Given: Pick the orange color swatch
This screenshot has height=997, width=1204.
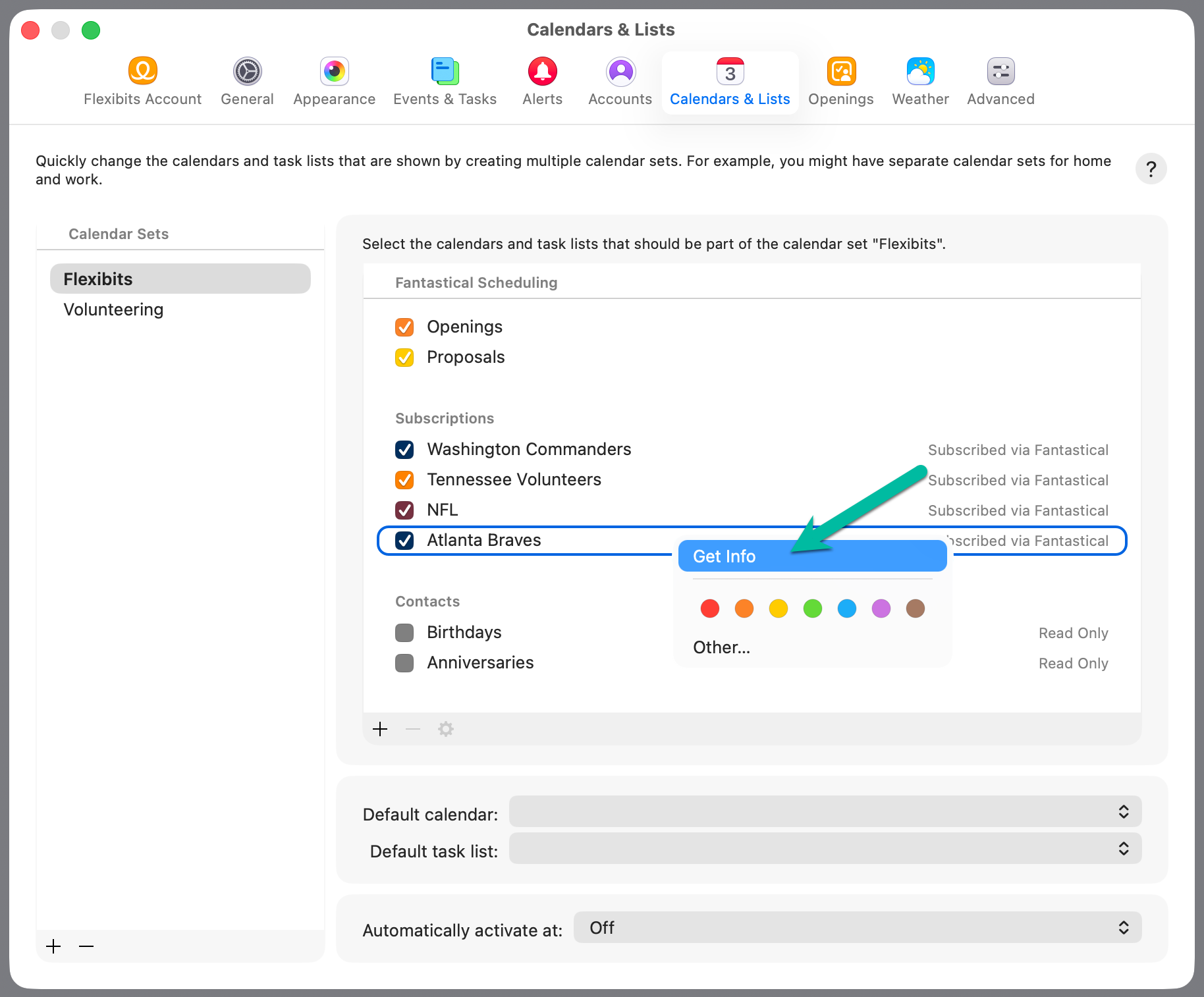Looking at the screenshot, I should [x=744, y=608].
